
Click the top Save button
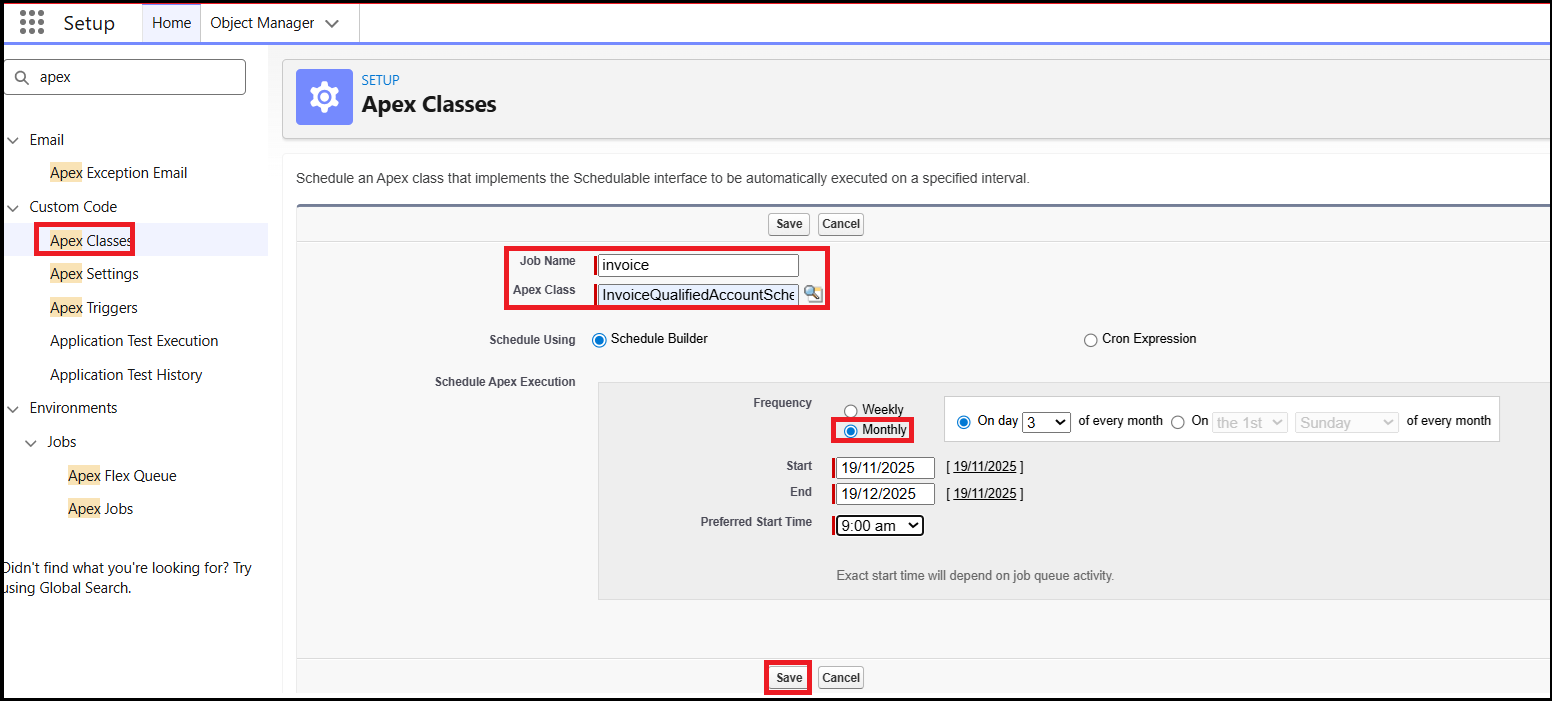tap(789, 224)
